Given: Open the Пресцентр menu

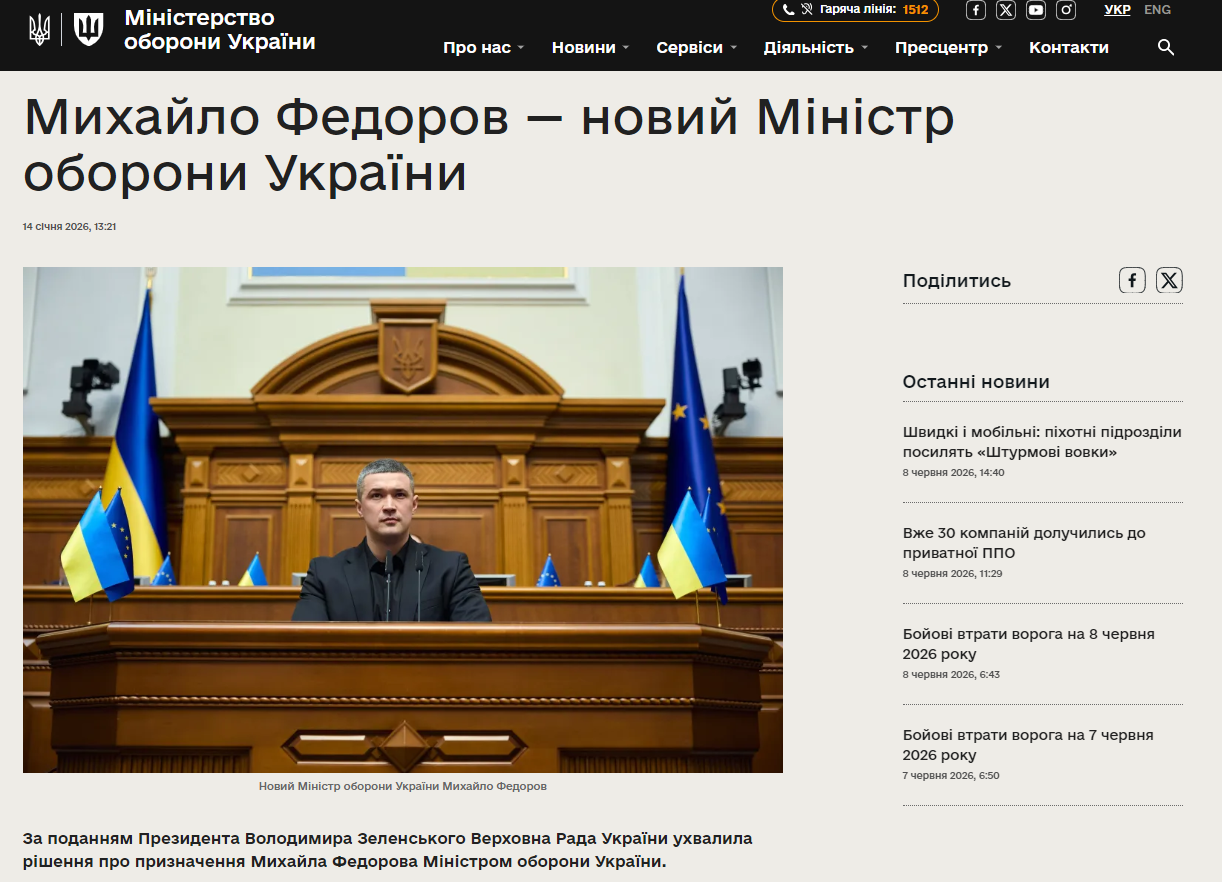Looking at the screenshot, I should tap(941, 47).
